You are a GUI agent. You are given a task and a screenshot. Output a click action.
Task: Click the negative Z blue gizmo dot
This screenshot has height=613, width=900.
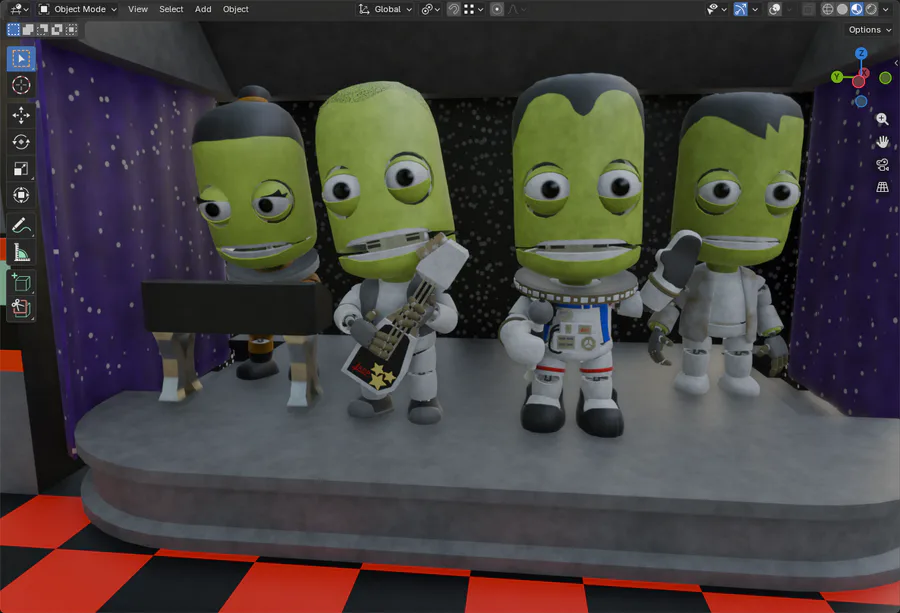pos(861,102)
